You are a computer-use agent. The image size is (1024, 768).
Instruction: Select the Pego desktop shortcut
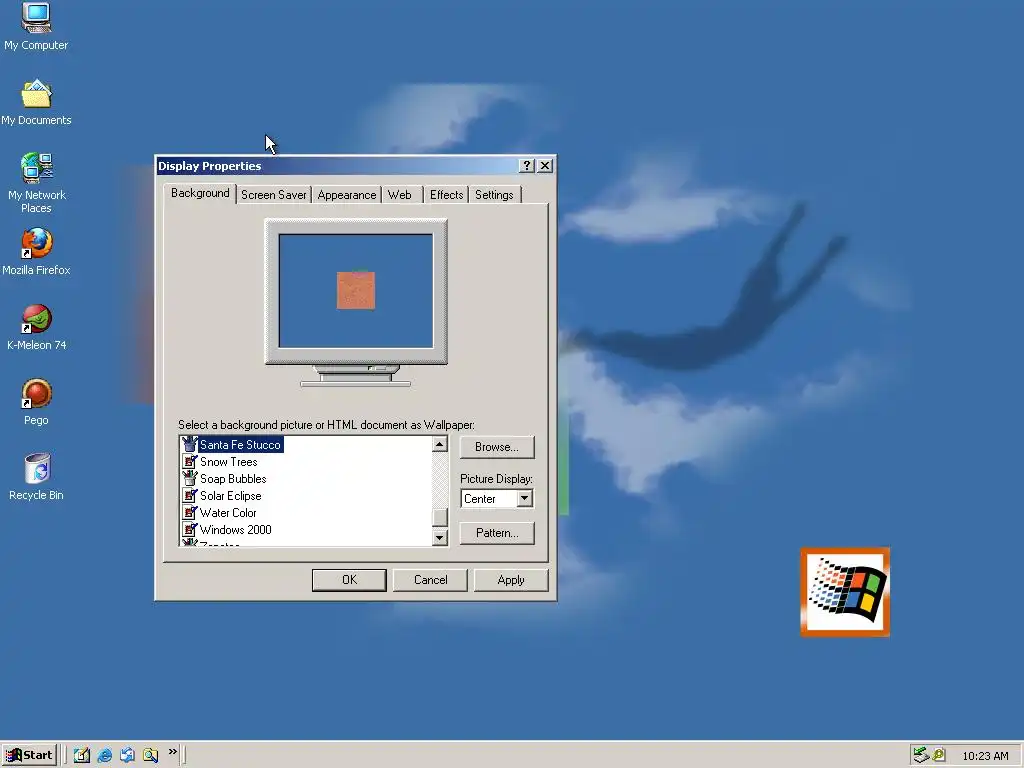(x=36, y=402)
